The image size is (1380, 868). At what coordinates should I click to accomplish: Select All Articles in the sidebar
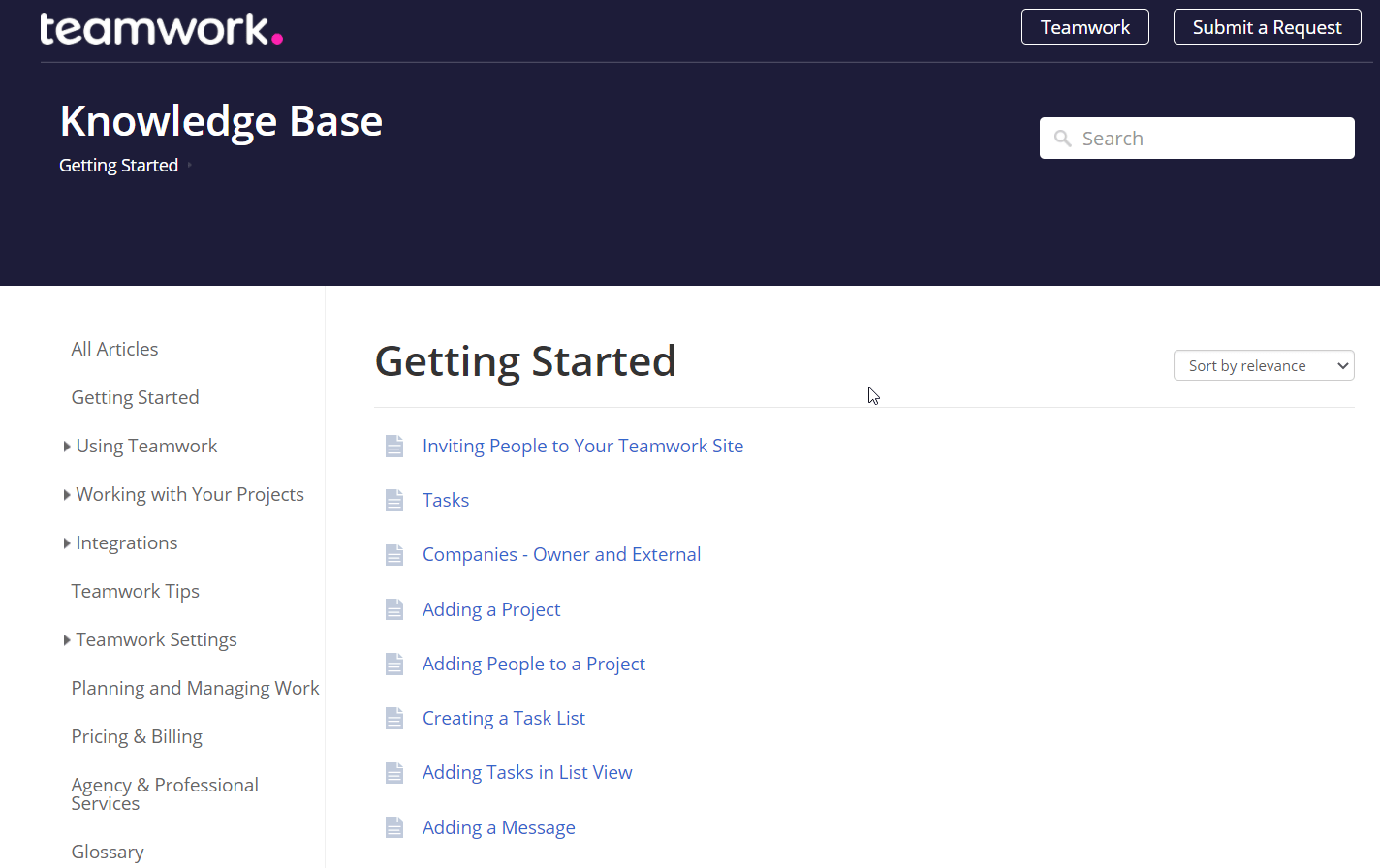(114, 349)
